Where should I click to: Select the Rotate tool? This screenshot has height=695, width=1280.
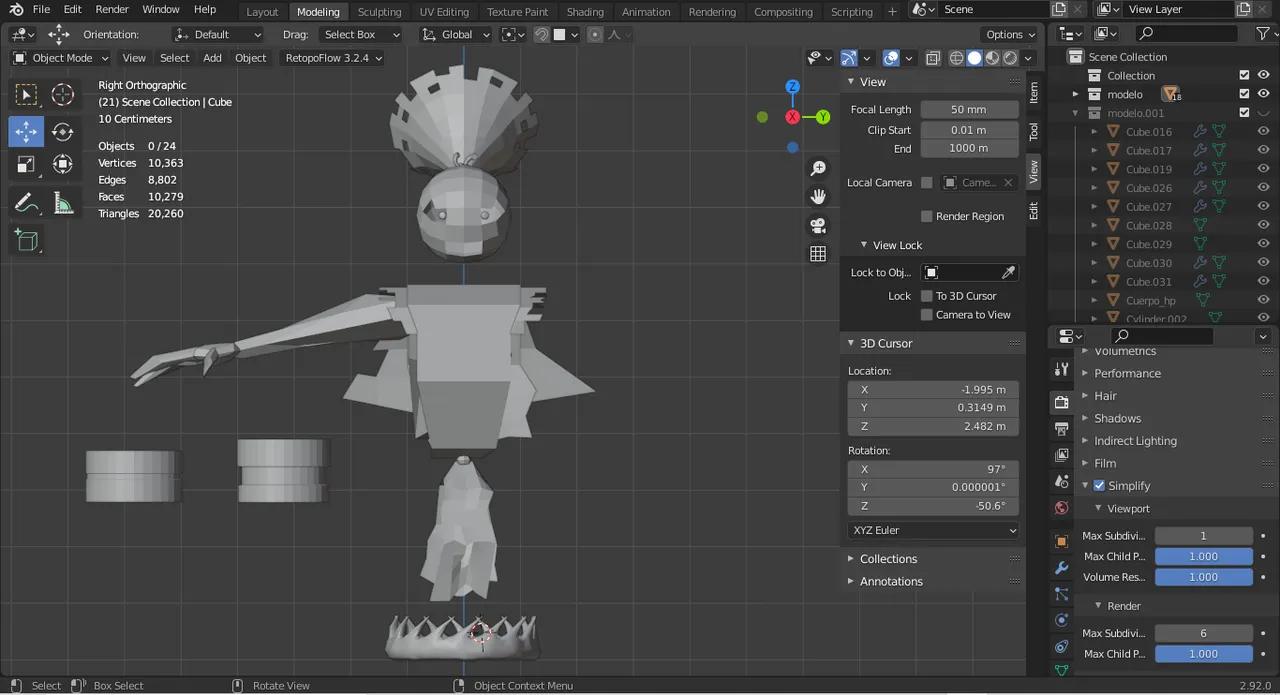62,131
